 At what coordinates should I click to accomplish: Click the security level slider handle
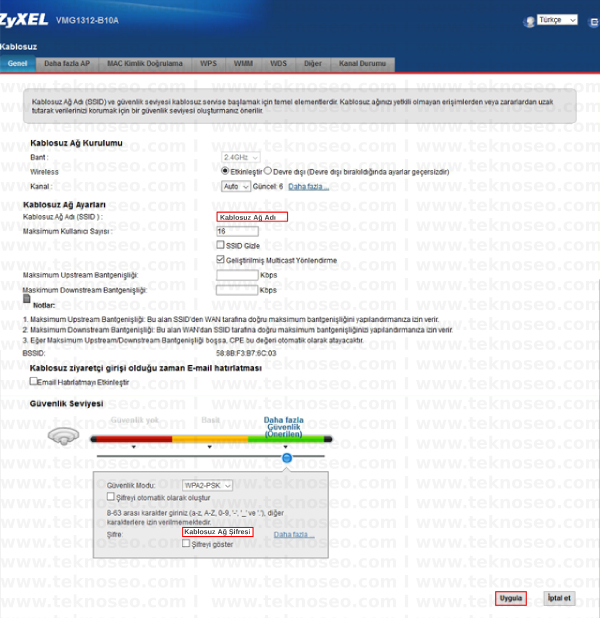287,458
